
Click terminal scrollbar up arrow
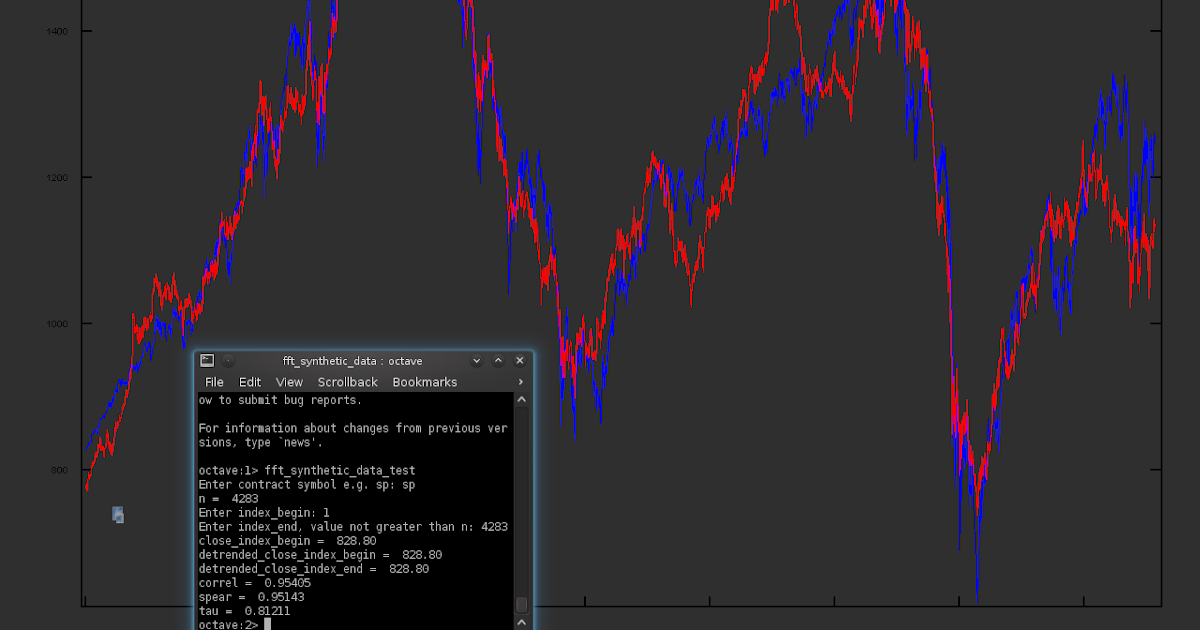(521, 400)
